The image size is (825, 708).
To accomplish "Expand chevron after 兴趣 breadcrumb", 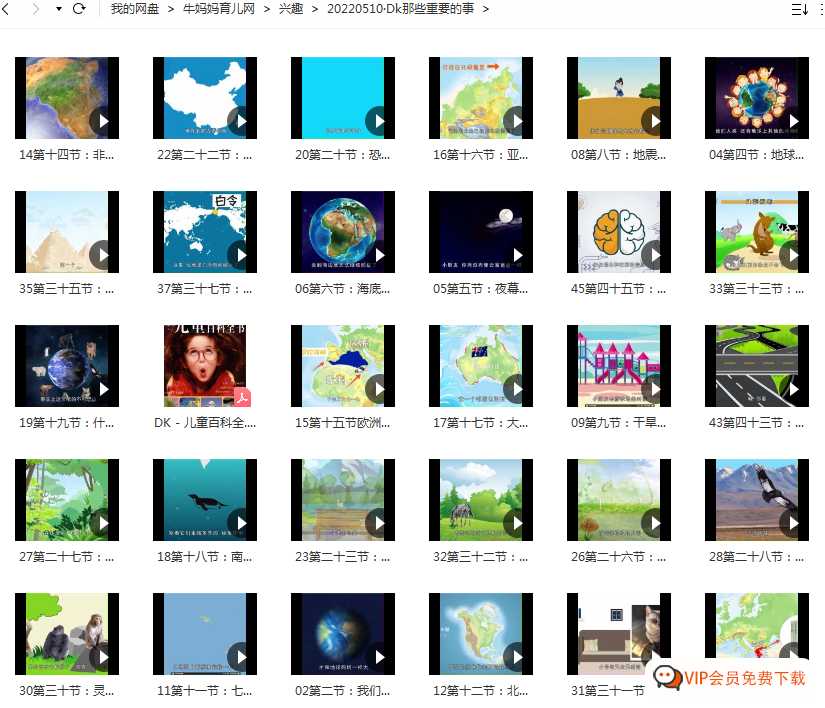I will (x=315, y=9).
